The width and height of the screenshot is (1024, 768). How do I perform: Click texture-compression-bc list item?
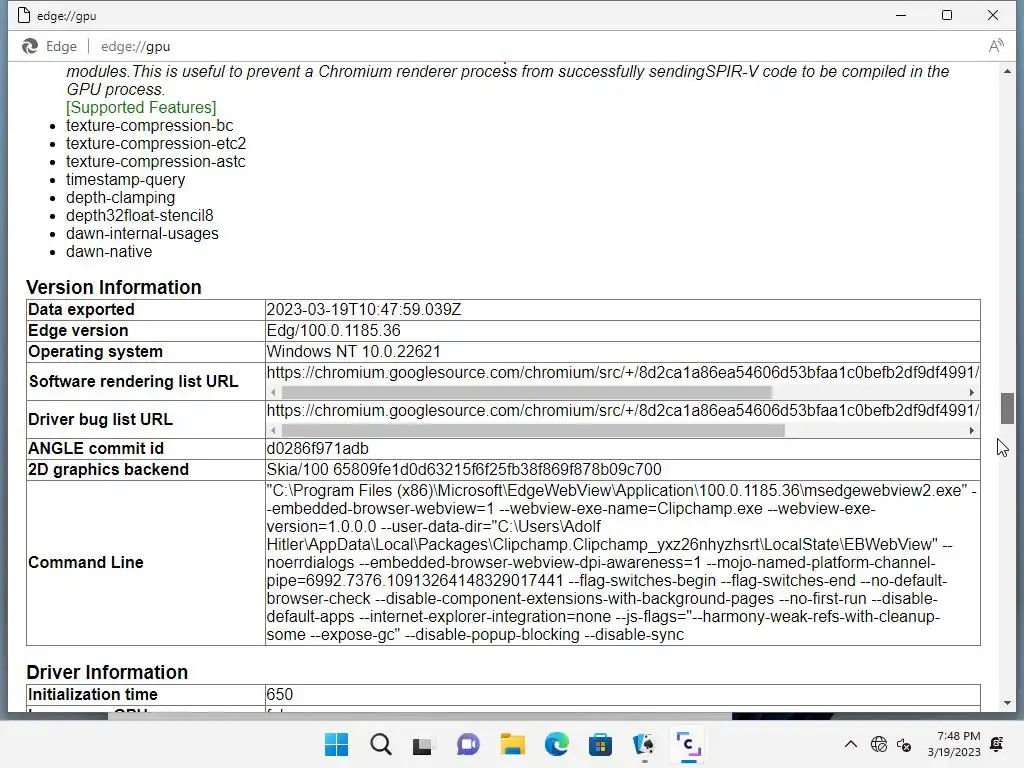click(x=150, y=125)
